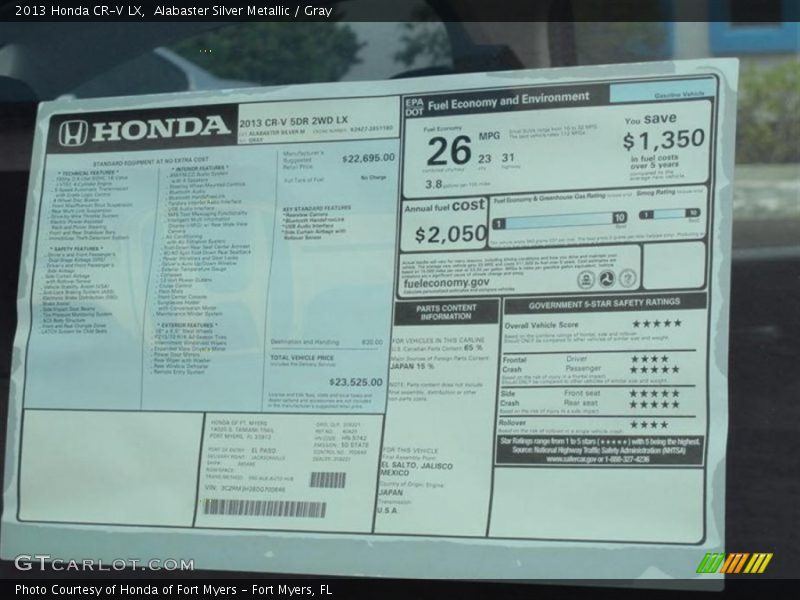Click the "Photo Courtesy of Honda of Fort Myers" caption

[126, 590]
